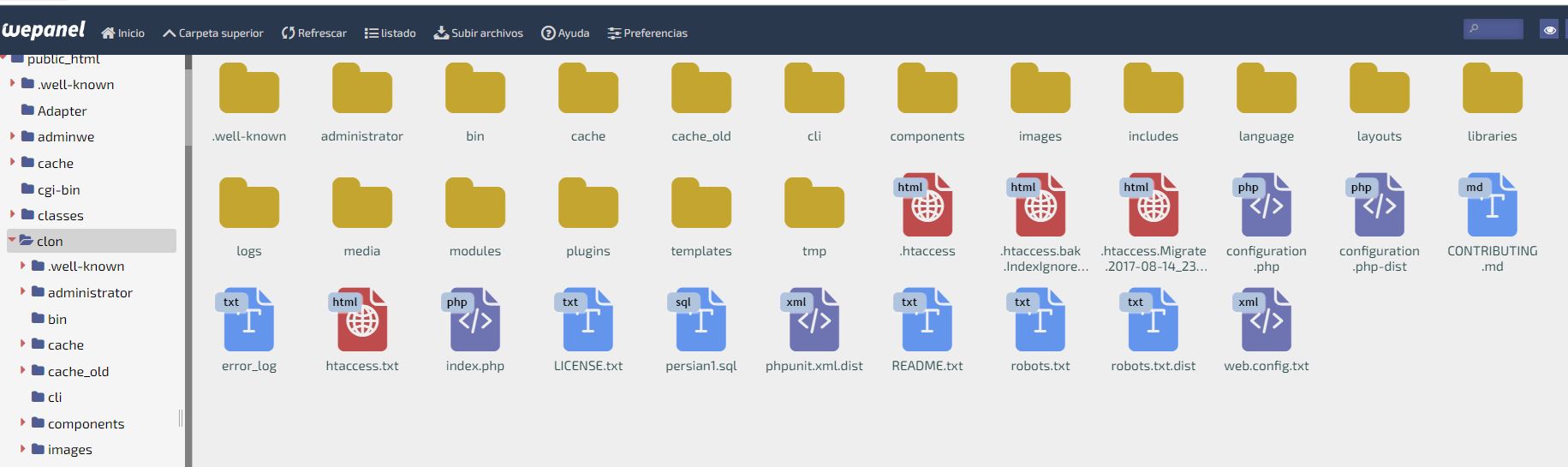Select the CONTRIBUTING.md file icon
Viewport: 1568px width, 467px height.
[x=1489, y=205]
